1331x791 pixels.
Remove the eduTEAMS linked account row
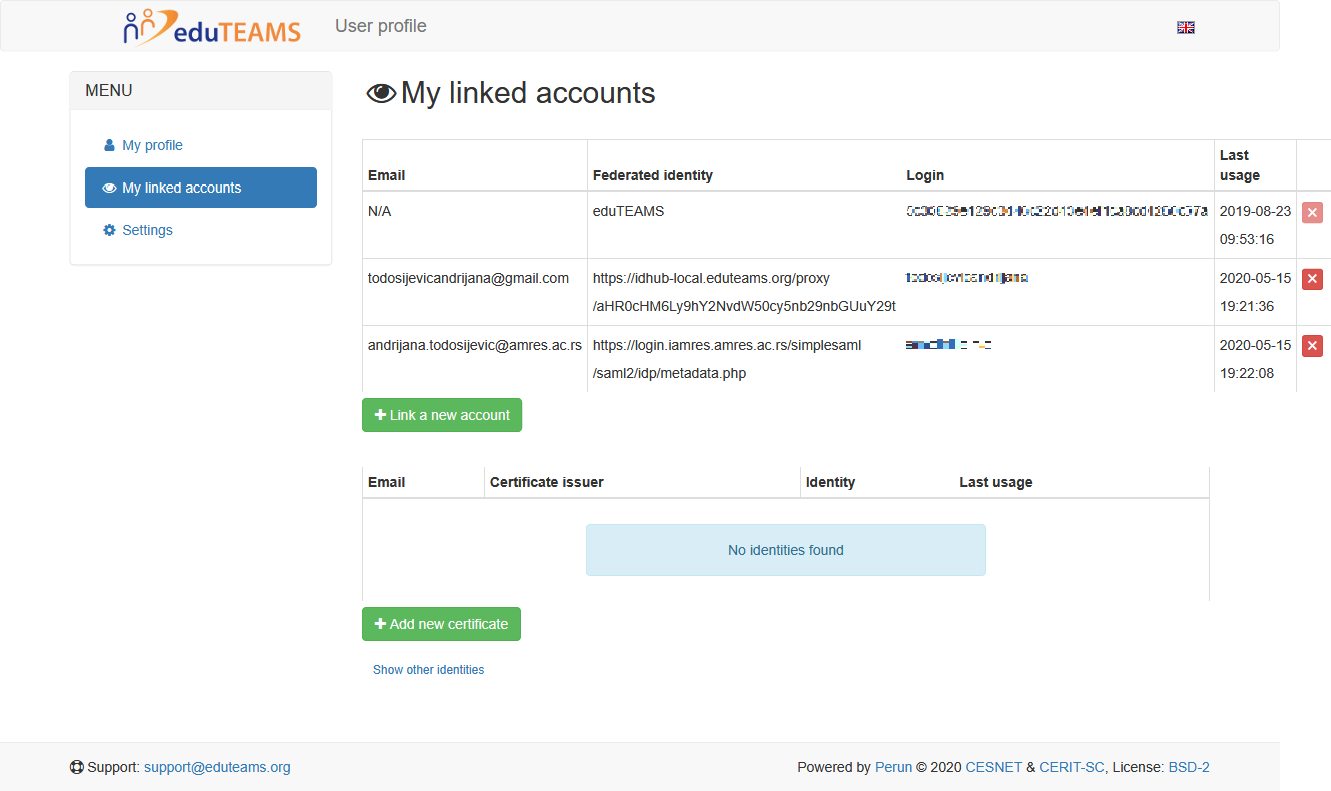click(1312, 212)
